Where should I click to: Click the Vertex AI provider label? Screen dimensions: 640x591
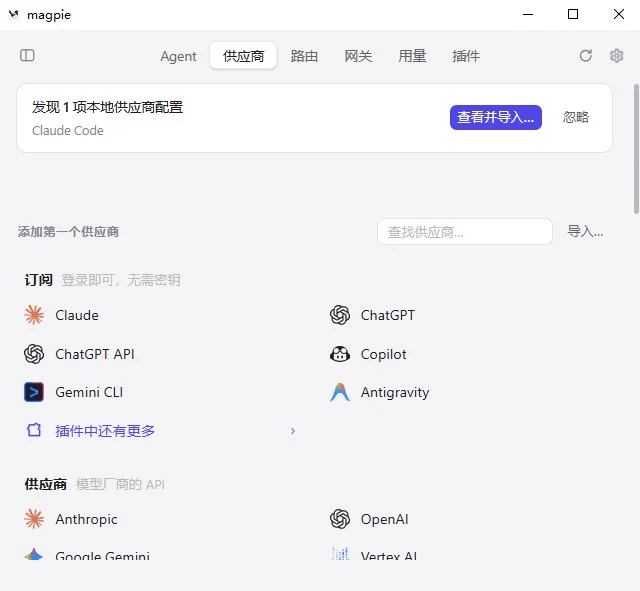pyautogui.click(x=389, y=555)
